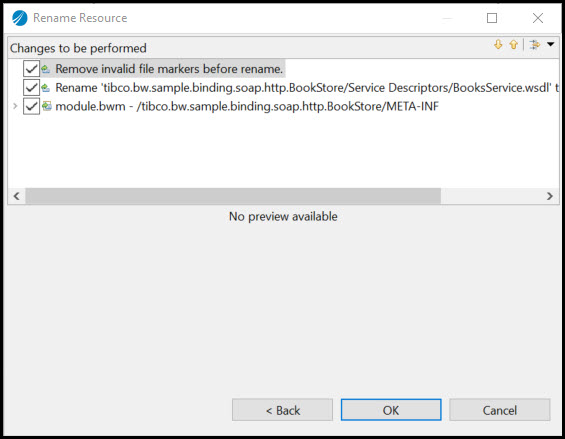The image size is (565, 439).
Task: Click the filter changes icon
Action: pyautogui.click(x=535, y=45)
